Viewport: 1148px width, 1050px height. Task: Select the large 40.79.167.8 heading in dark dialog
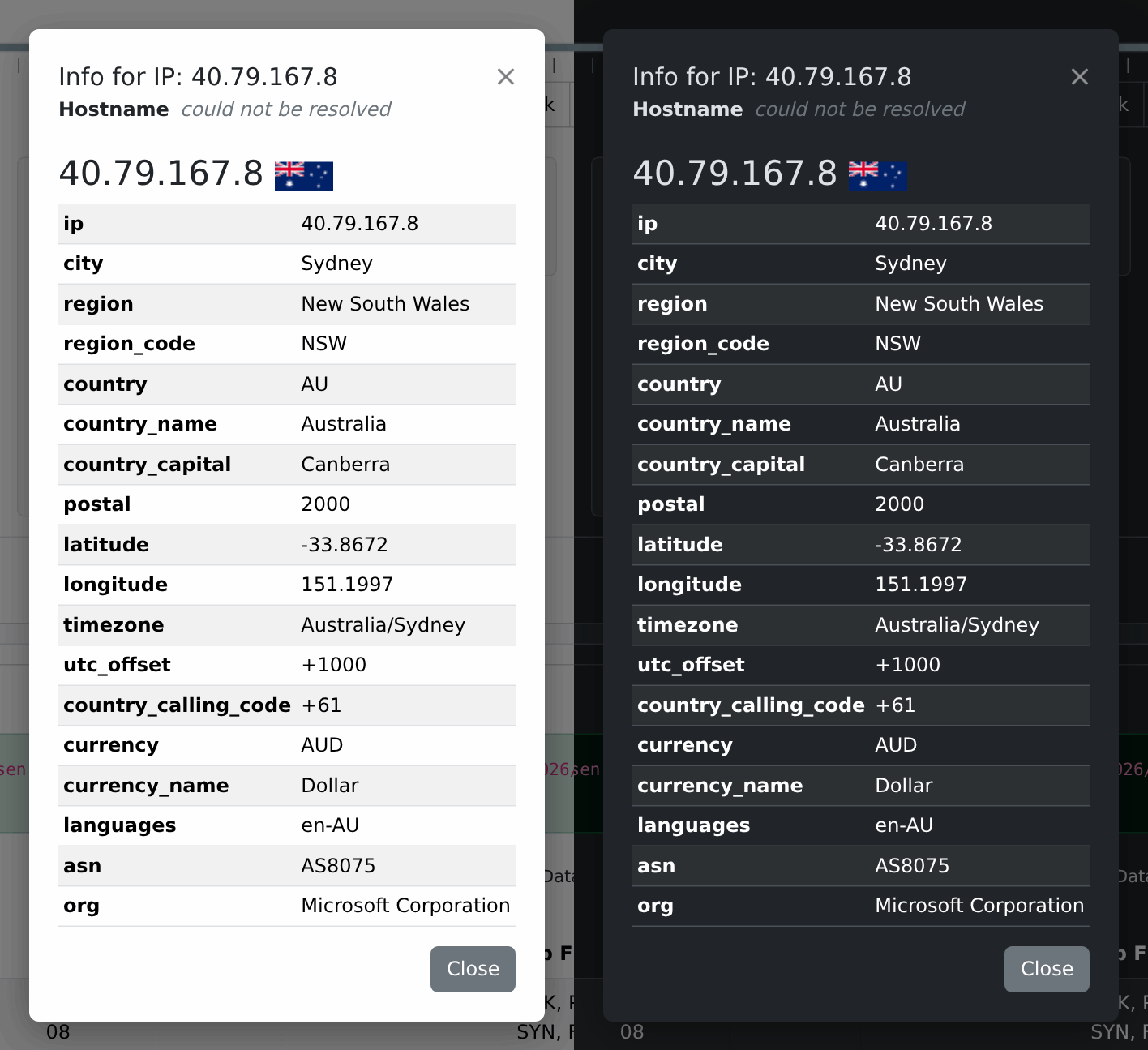coord(735,174)
